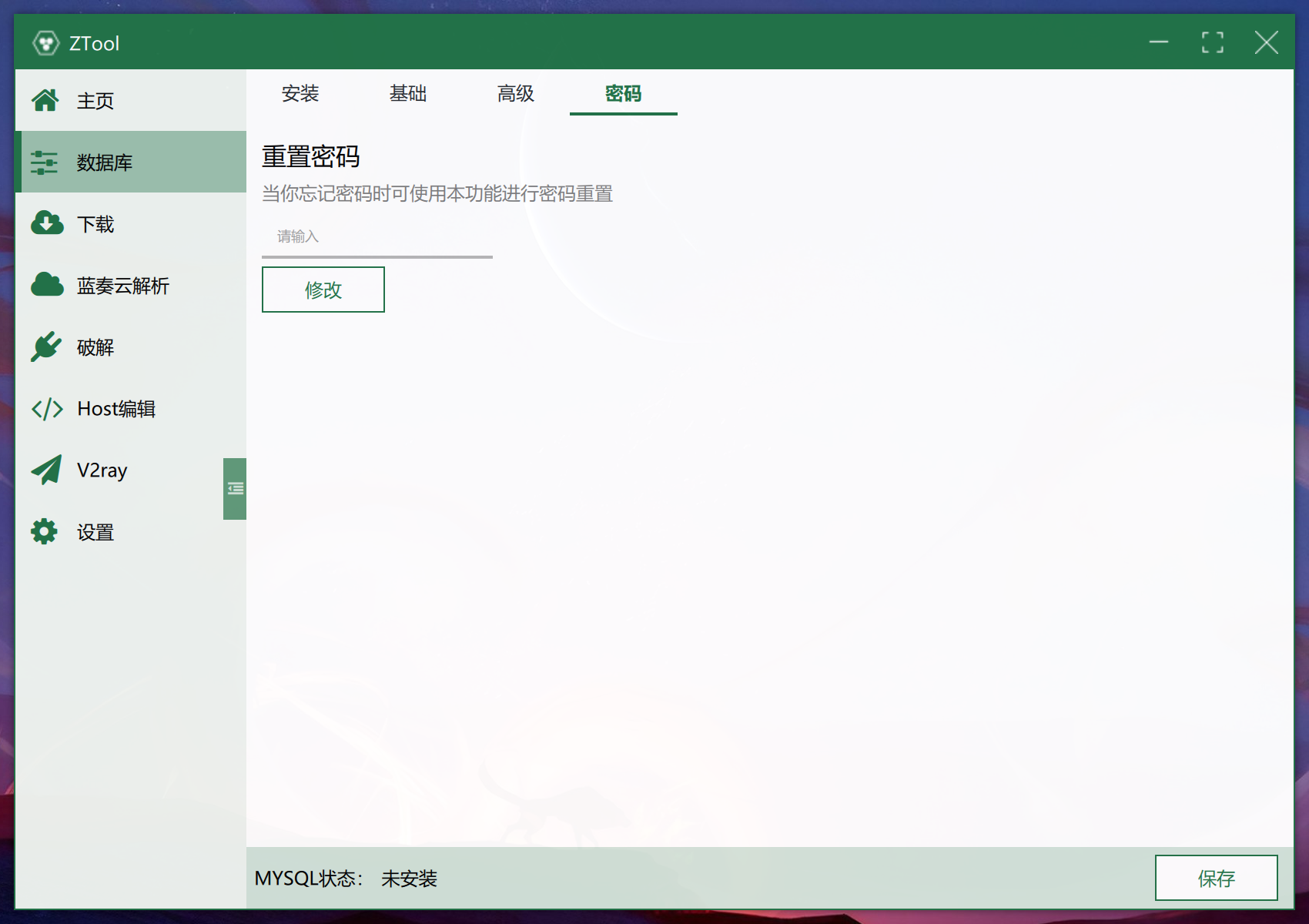Open the 主页 page
The height and width of the screenshot is (924, 1309).
131,100
